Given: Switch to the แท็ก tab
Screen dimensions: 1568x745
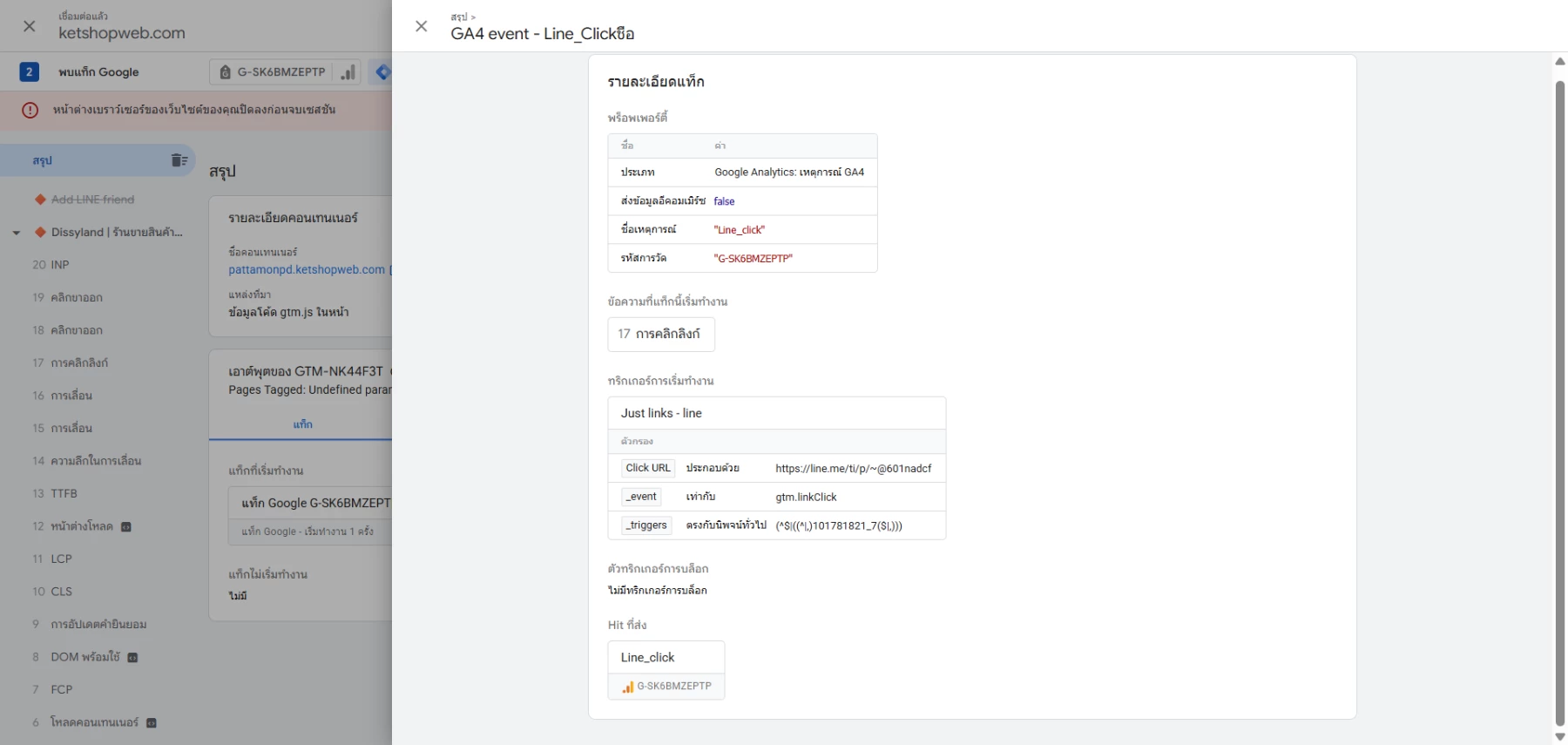Looking at the screenshot, I should 302,424.
